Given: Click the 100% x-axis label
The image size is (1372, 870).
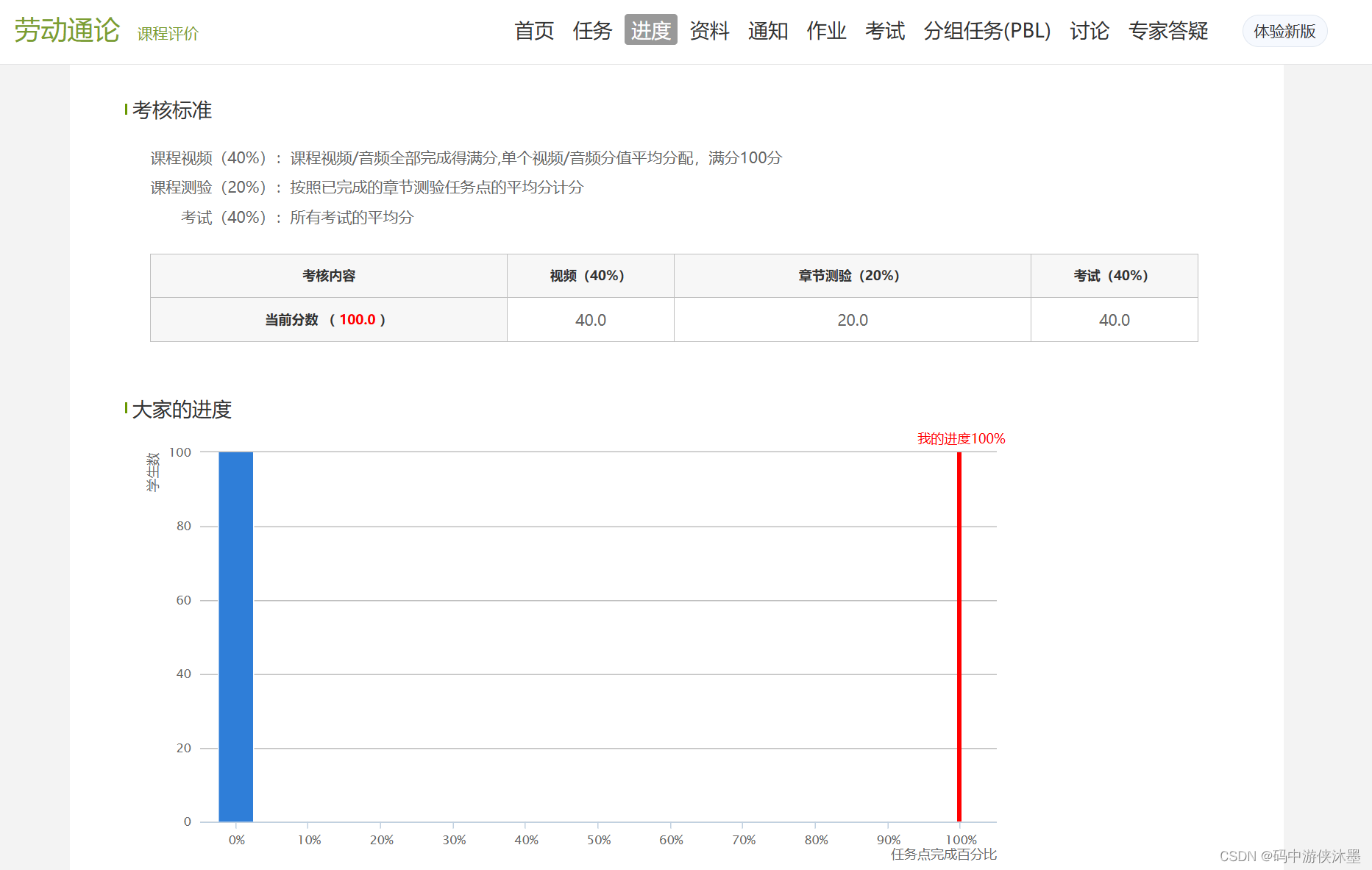Looking at the screenshot, I should tap(961, 840).
